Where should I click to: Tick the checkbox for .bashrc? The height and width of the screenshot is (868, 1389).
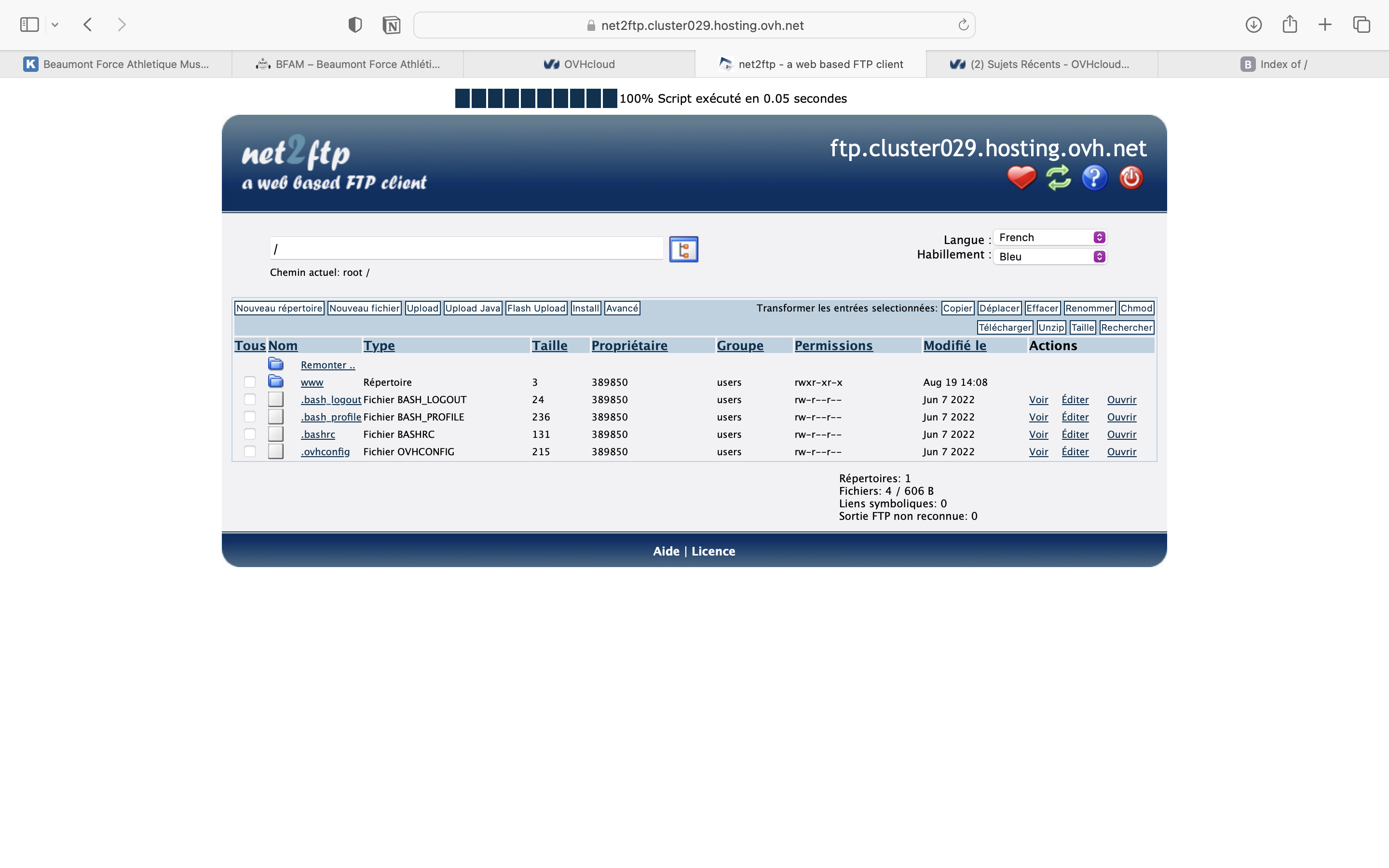(x=250, y=434)
